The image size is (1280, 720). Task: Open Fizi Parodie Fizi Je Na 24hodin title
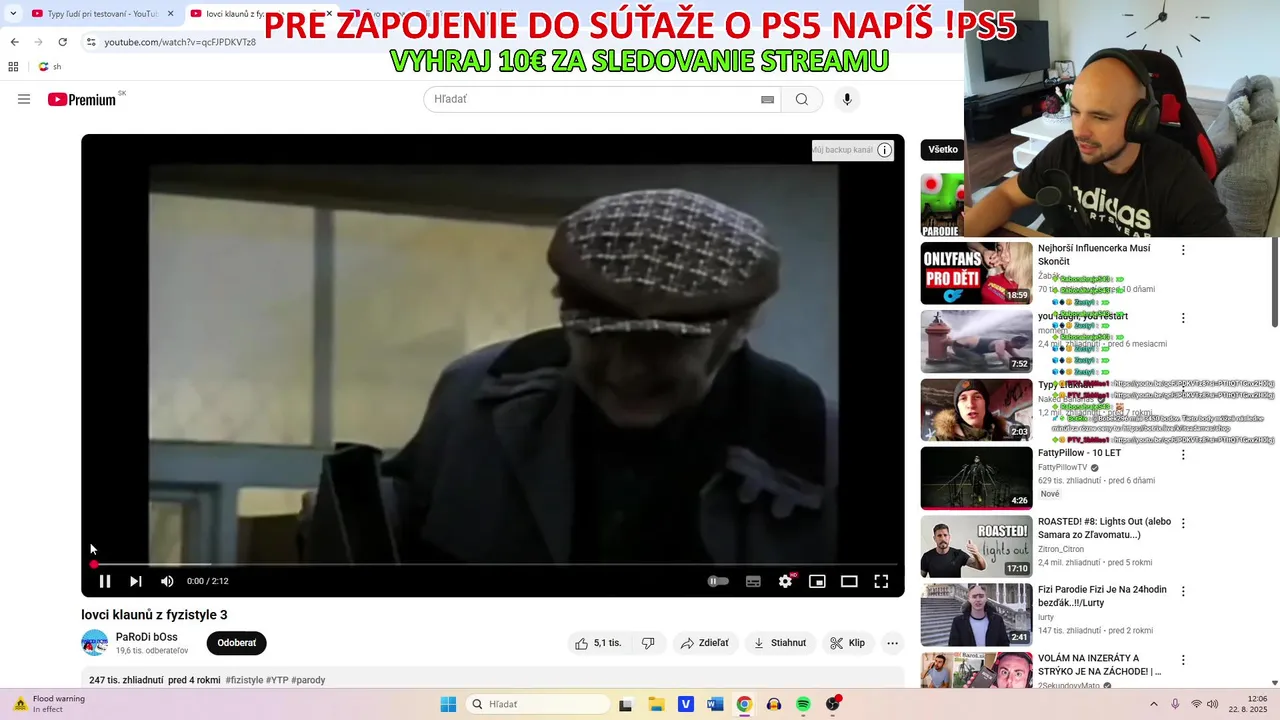[x=1102, y=596]
